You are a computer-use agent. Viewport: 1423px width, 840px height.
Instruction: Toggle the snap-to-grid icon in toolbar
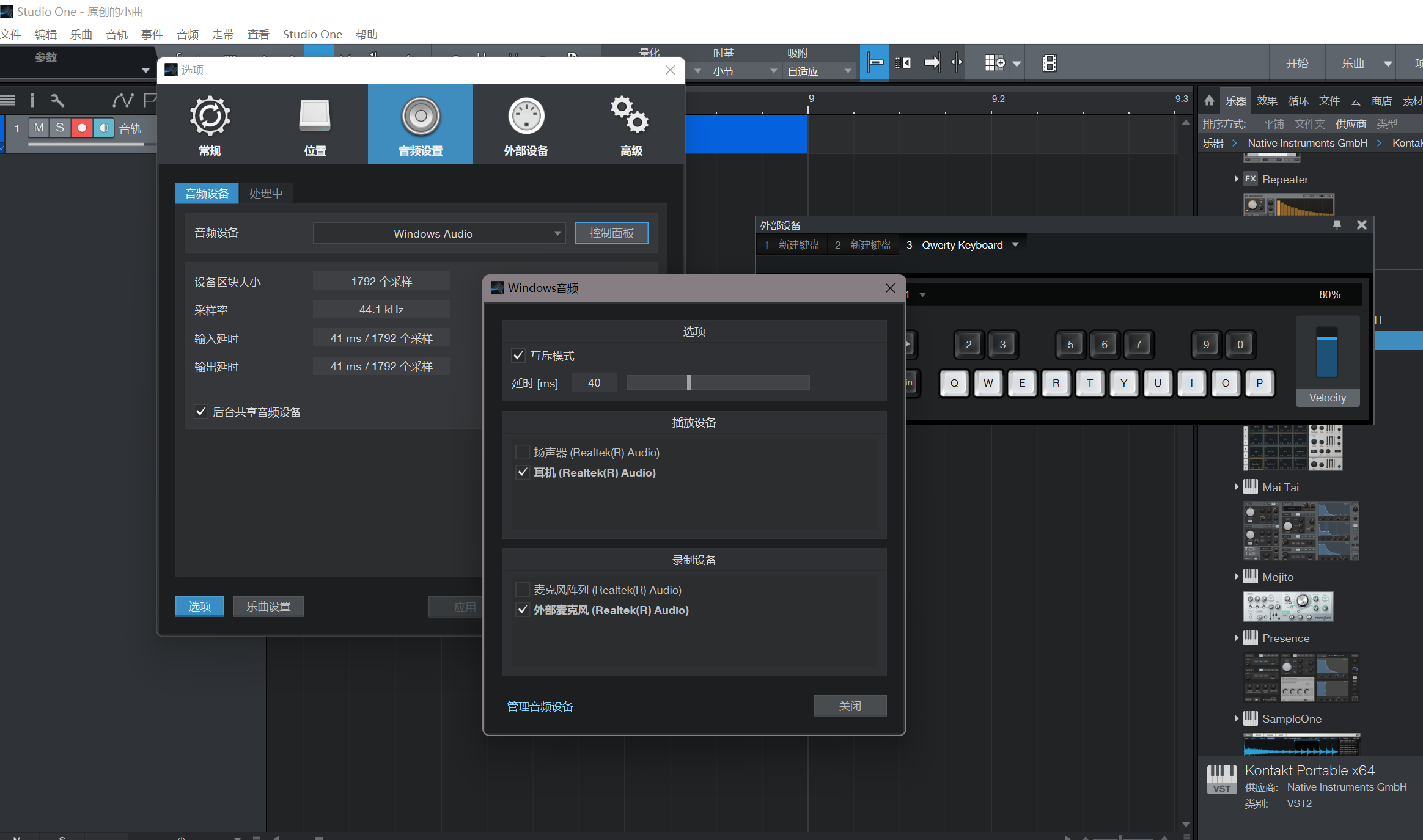click(x=875, y=62)
